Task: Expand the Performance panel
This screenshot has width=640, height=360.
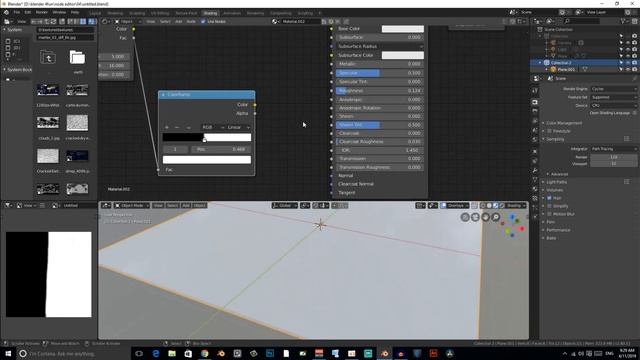Action: point(558,230)
